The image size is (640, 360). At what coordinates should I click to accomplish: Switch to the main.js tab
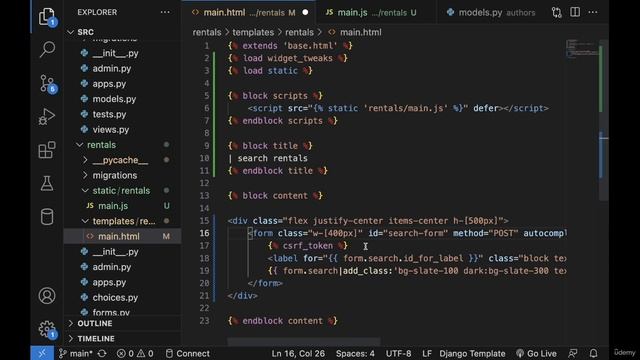pos(376,13)
